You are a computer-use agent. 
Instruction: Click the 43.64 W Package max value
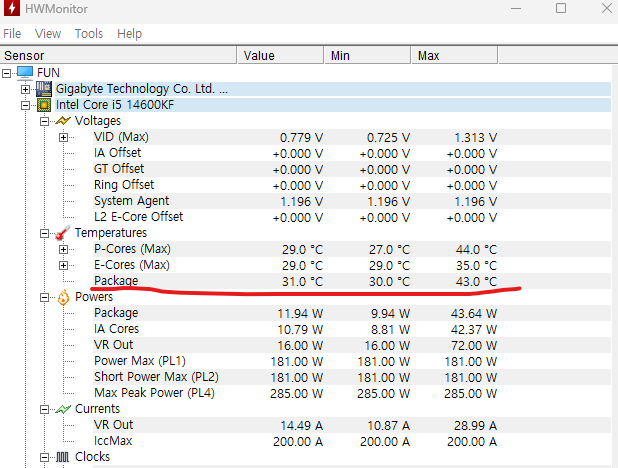pyautogui.click(x=474, y=313)
